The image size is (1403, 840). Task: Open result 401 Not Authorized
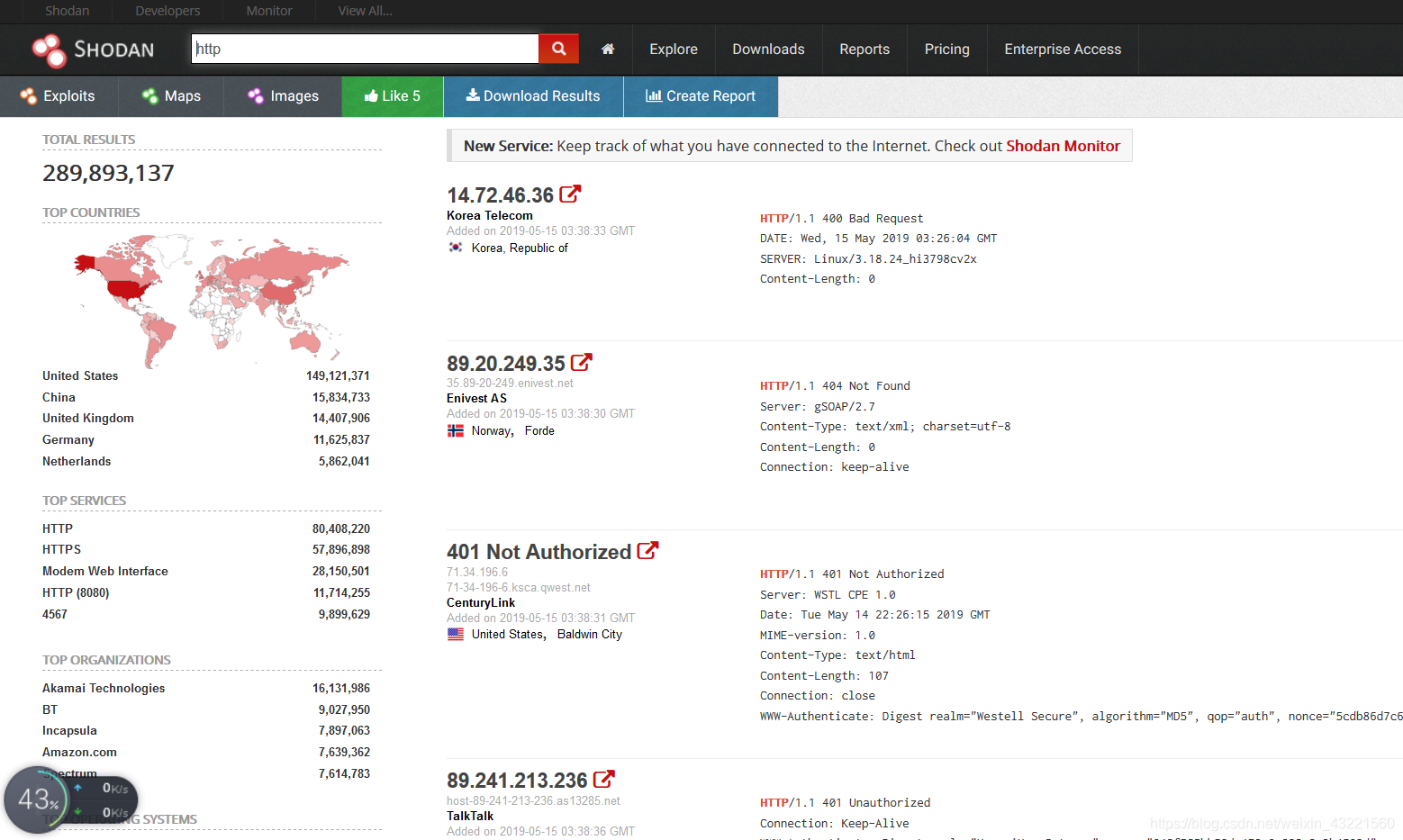tap(539, 552)
